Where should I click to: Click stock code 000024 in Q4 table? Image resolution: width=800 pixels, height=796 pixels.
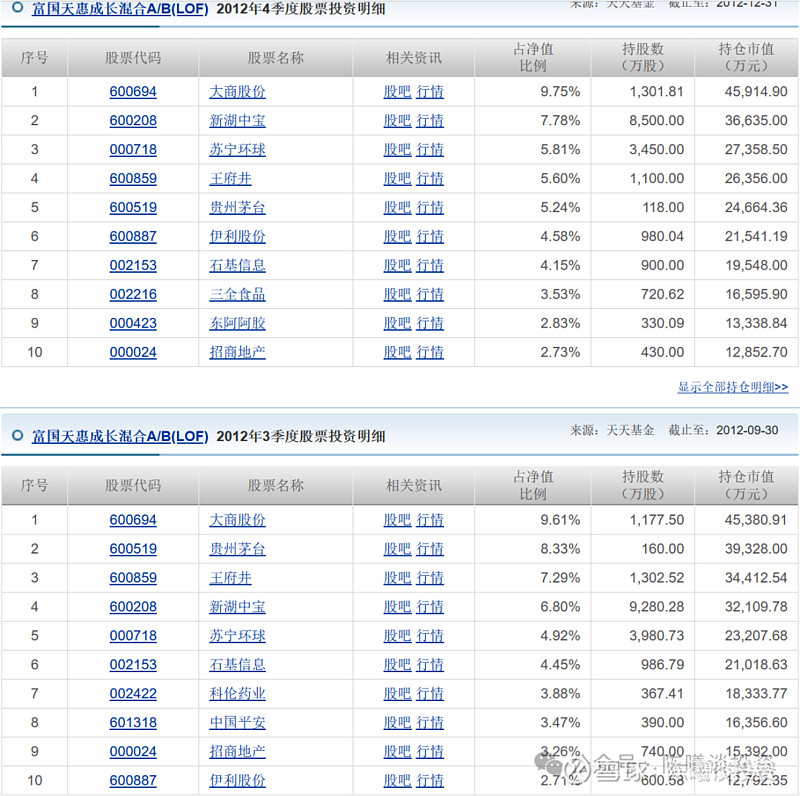(x=133, y=352)
